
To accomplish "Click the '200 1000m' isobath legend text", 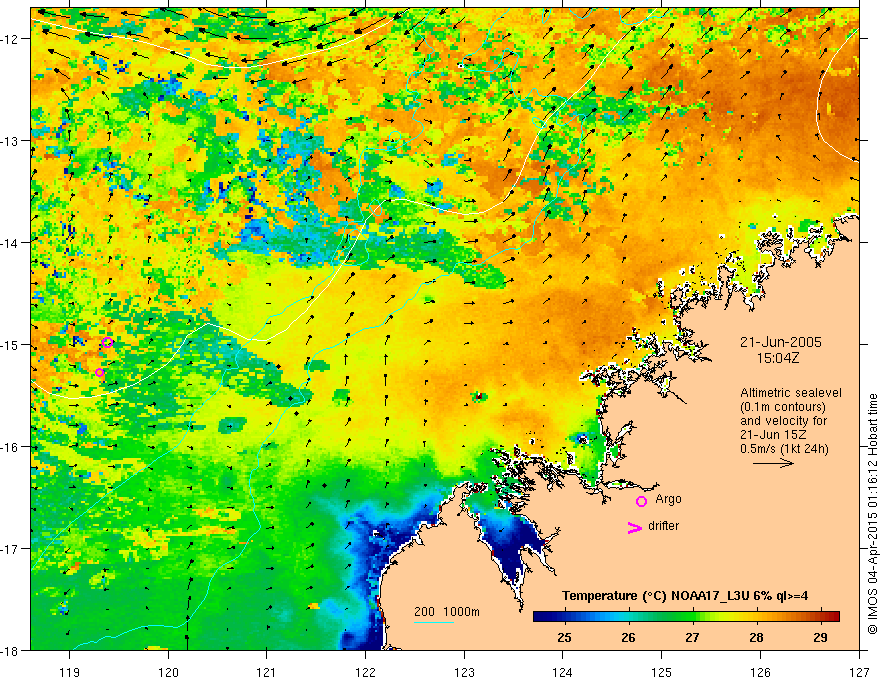I will pyautogui.click(x=447, y=612).
